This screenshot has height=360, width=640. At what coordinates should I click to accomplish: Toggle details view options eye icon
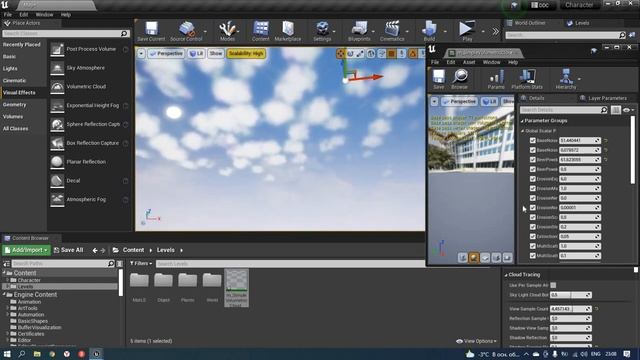tap(627, 110)
